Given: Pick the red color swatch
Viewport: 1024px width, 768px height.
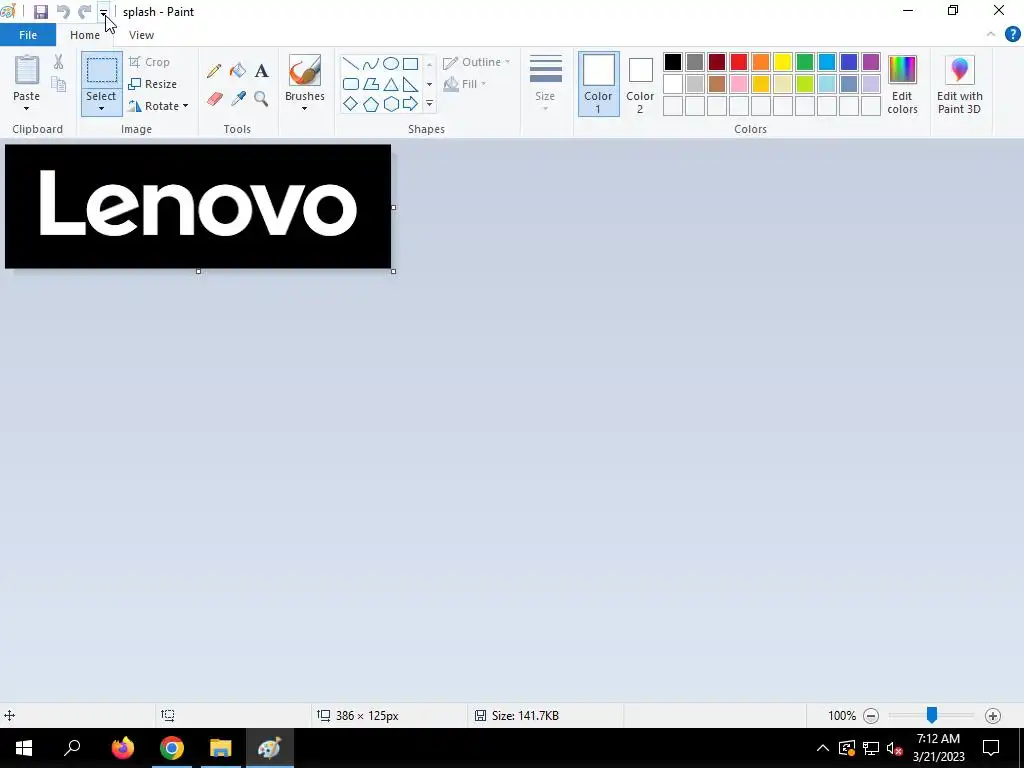Looking at the screenshot, I should 739,62.
